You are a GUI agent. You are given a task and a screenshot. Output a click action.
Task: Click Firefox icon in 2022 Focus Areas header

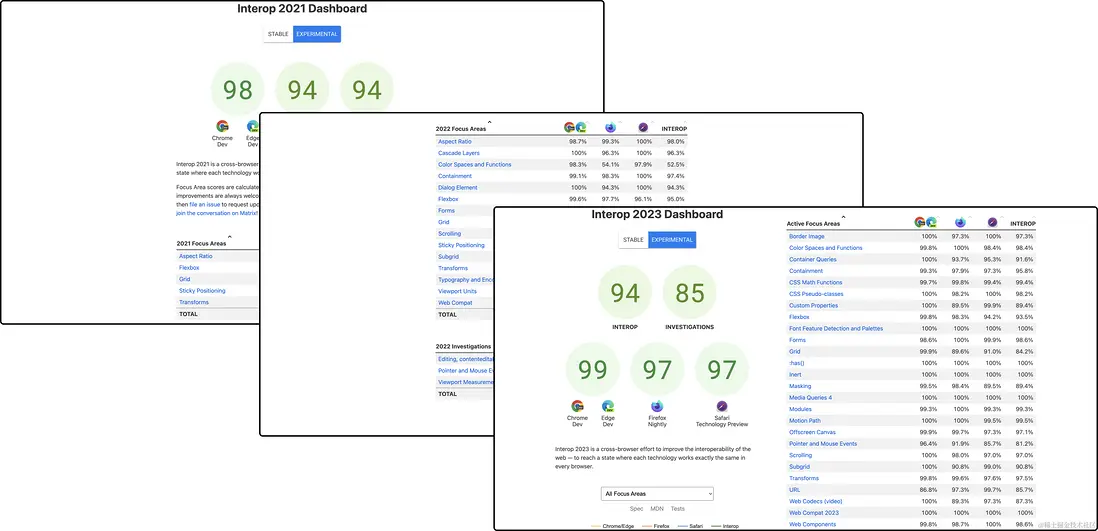(610, 127)
